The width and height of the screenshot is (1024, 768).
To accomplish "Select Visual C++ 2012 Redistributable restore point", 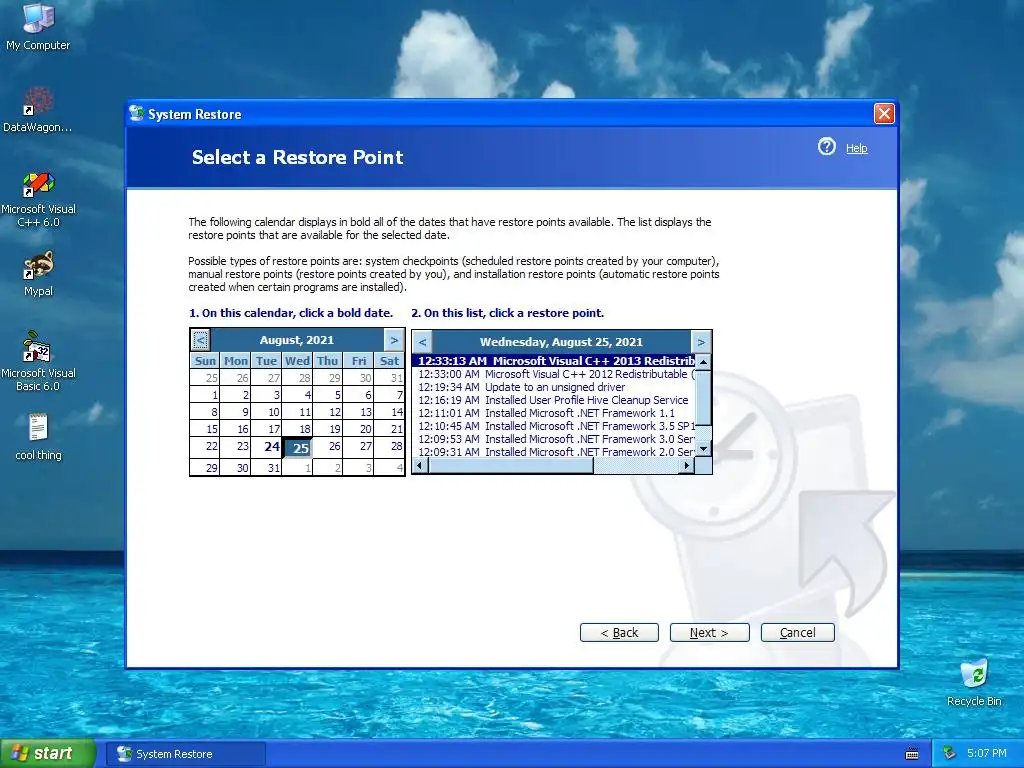I will 554,374.
